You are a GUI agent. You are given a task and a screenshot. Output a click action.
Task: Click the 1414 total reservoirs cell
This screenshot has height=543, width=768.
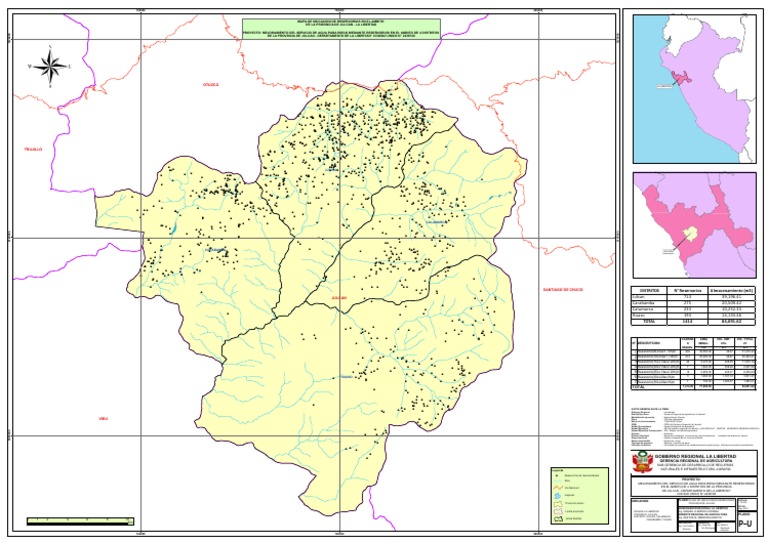[x=688, y=322]
